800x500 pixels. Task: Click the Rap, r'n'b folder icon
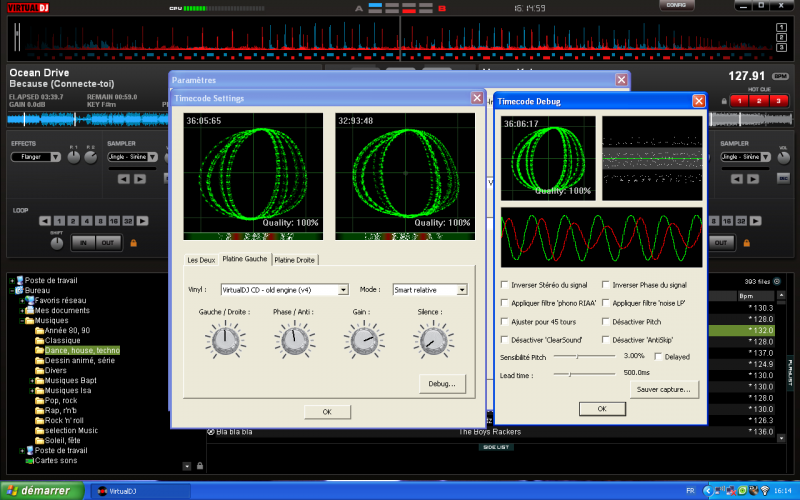click(39, 409)
